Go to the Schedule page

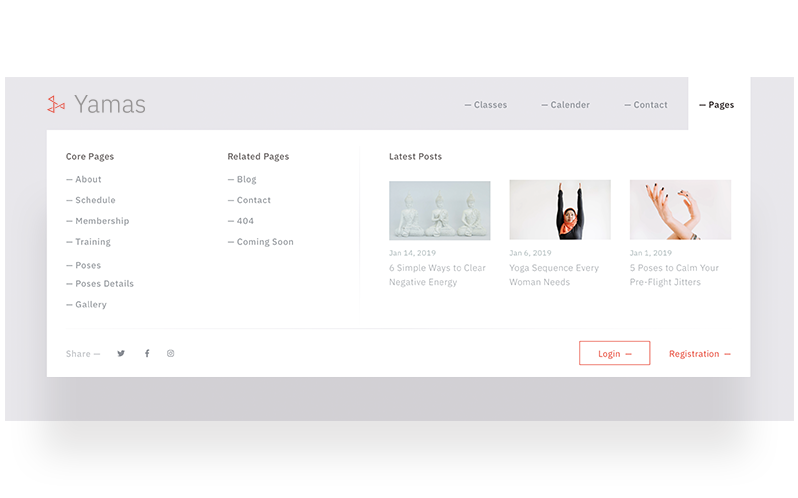point(91,200)
